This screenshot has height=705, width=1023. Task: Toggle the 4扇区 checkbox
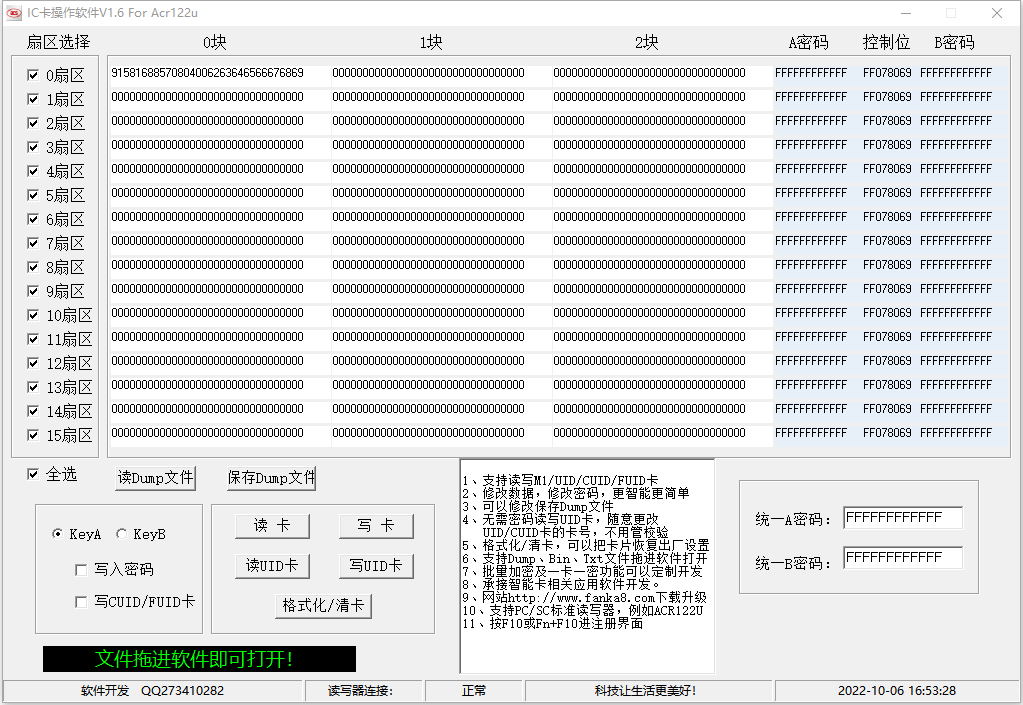point(33,171)
